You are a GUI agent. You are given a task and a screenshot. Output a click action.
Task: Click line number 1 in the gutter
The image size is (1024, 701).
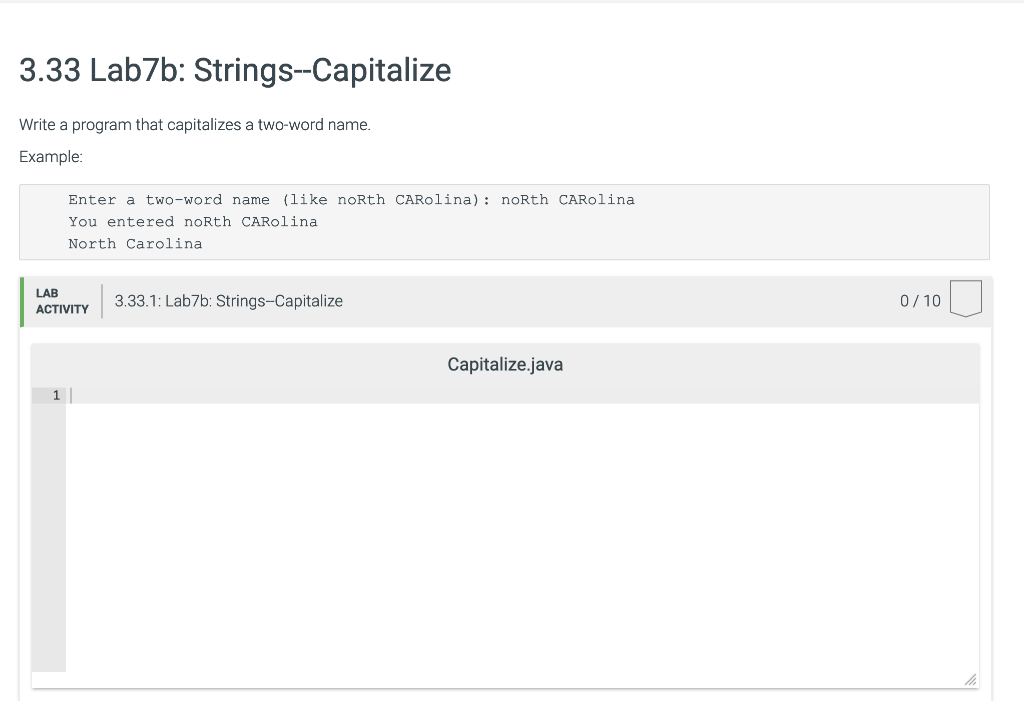tap(57, 395)
